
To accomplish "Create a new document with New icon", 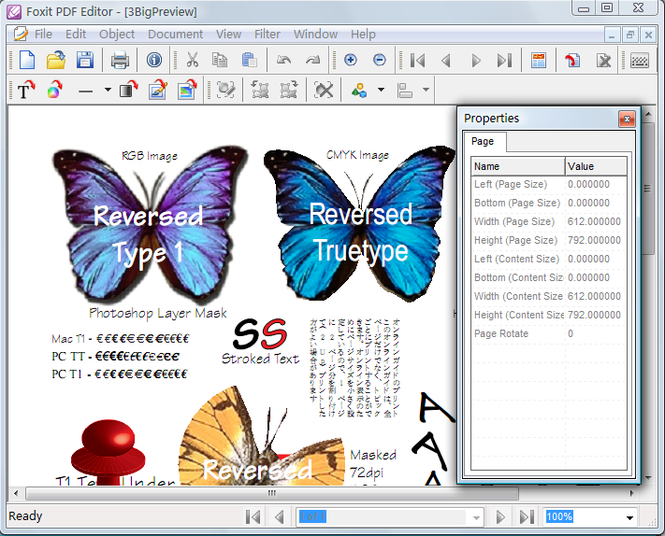I will (x=27, y=60).
